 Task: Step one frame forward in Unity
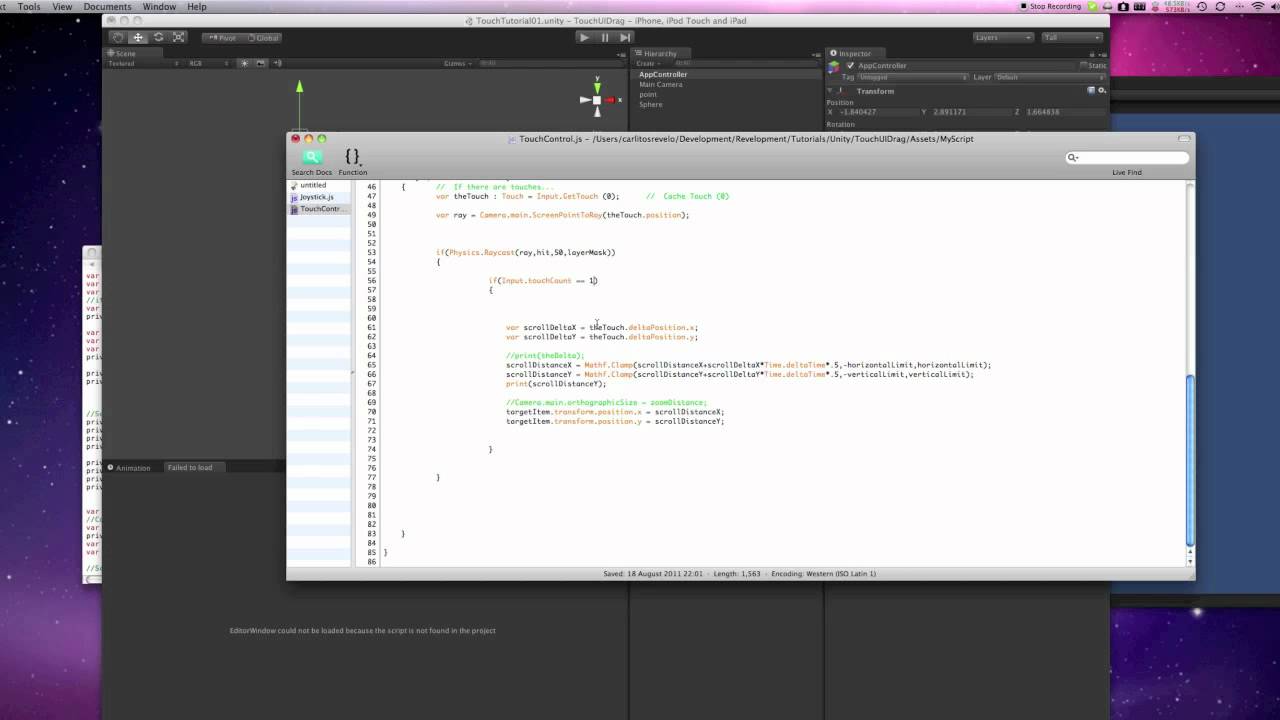pos(624,37)
